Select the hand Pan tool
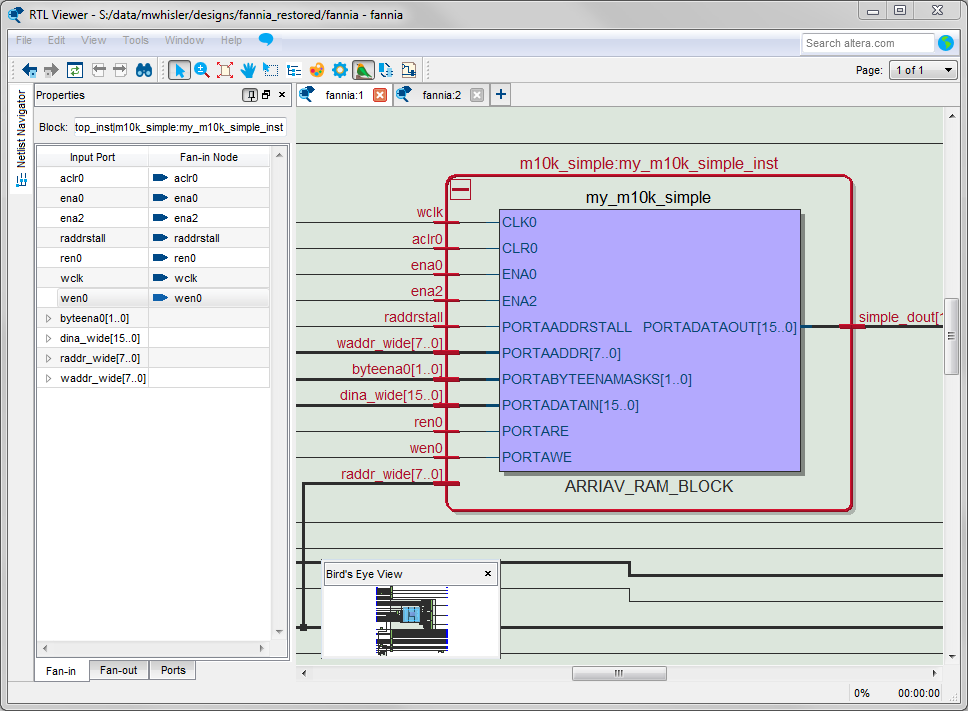968x711 pixels. point(247,70)
